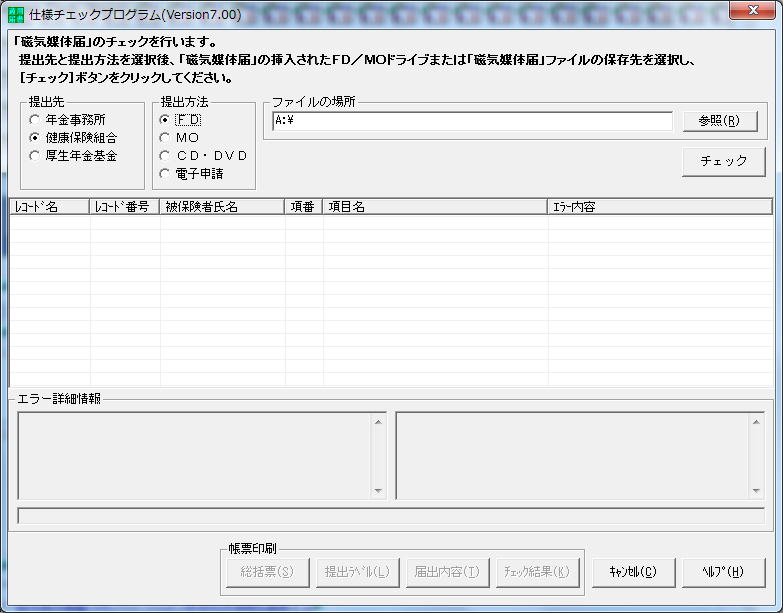Click the ﾁｪｯｸ結果(K) print button
This screenshot has height=613, width=783.
point(537,572)
